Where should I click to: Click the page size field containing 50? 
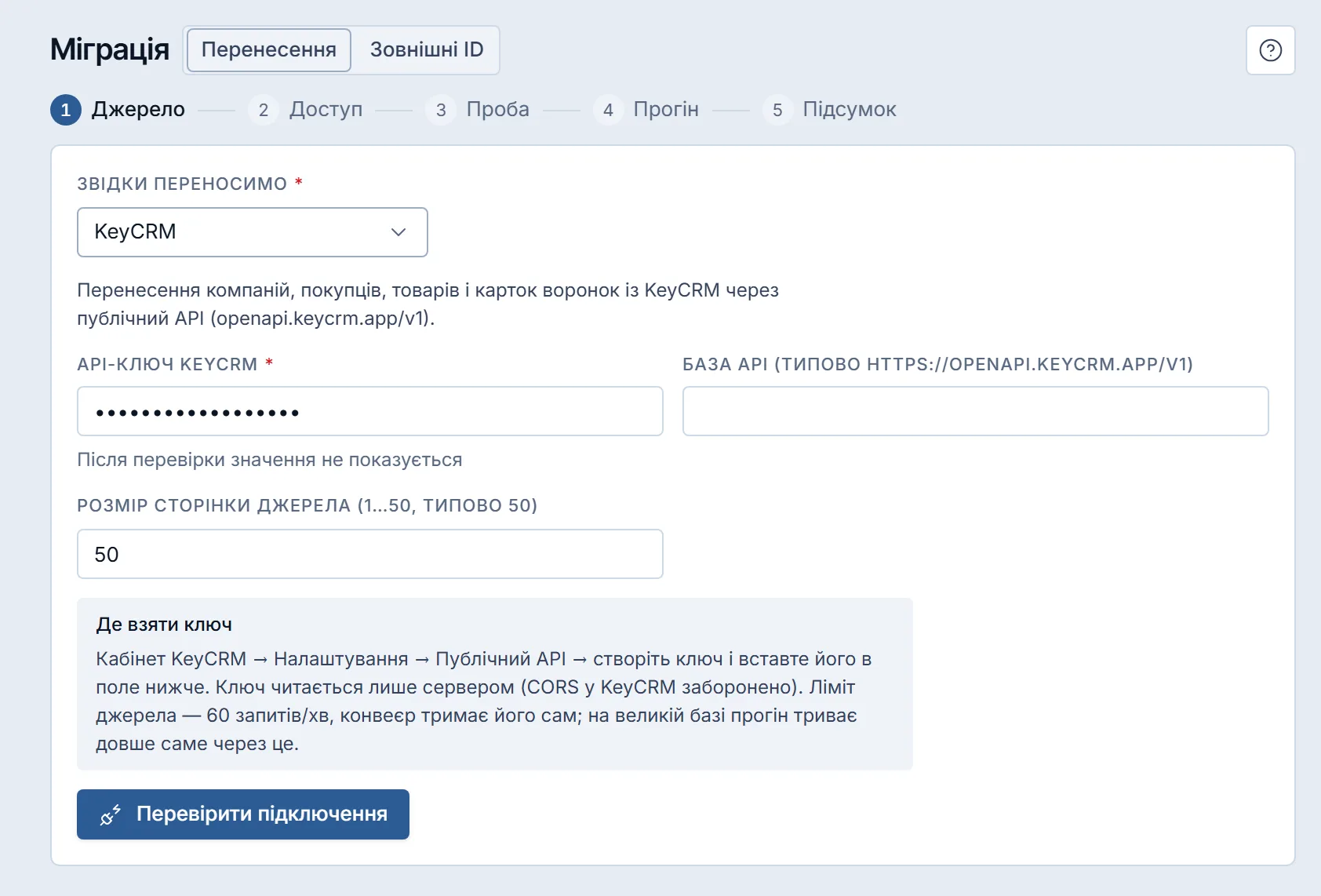(370, 554)
